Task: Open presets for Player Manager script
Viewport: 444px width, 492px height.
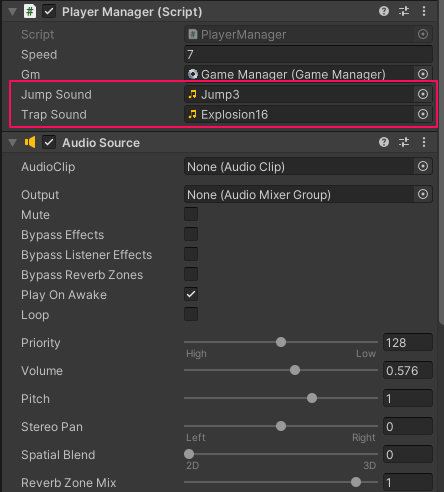Action: pyautogui.click(x=404, y=11)
